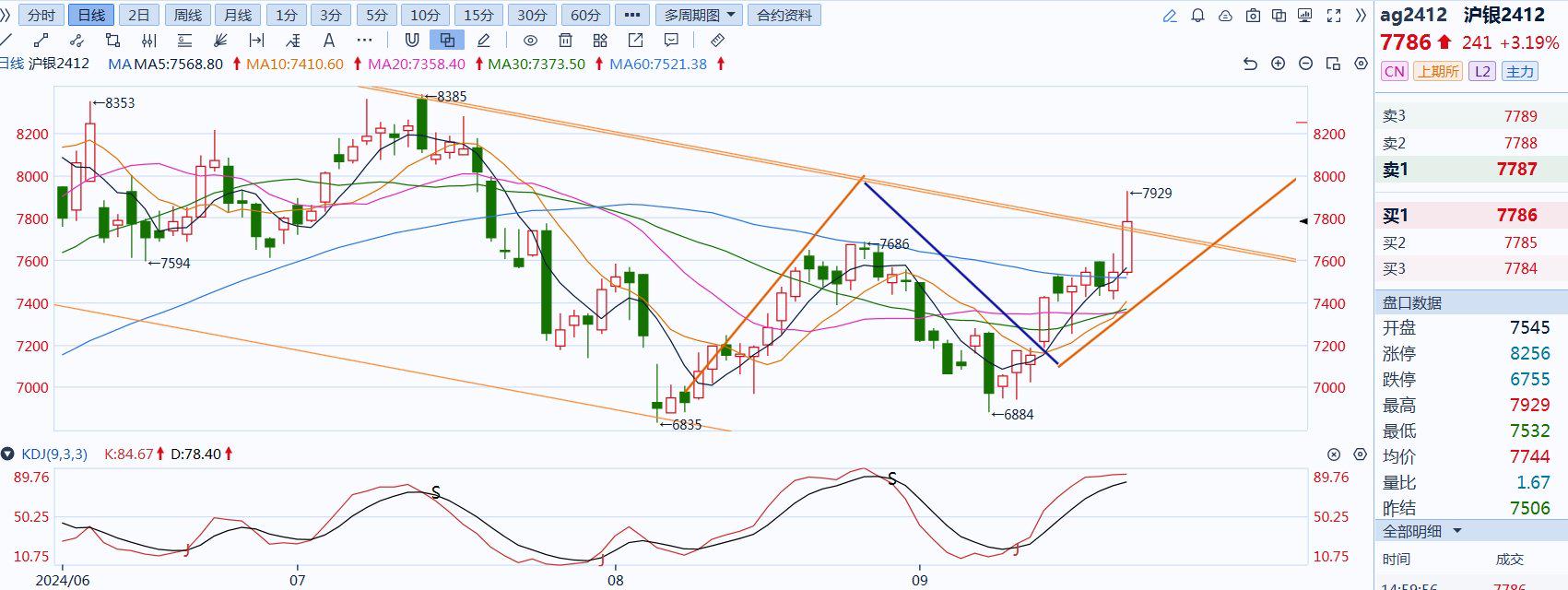Toggle drawings visibility with the eye icon

530,41
